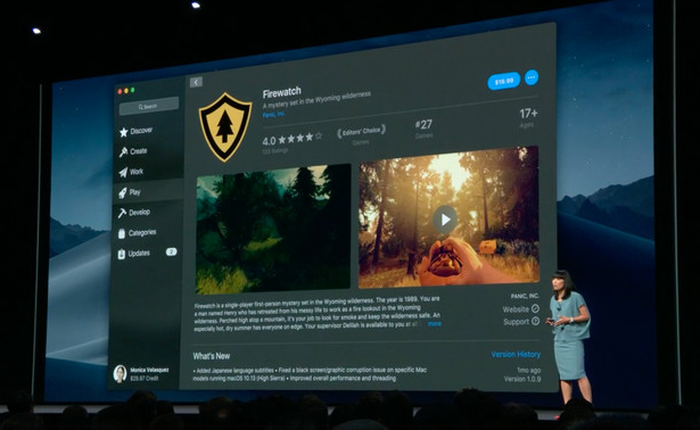Select the Develop sidebar label
Viewport: 700px width, 430px height.
click(139, 212)
